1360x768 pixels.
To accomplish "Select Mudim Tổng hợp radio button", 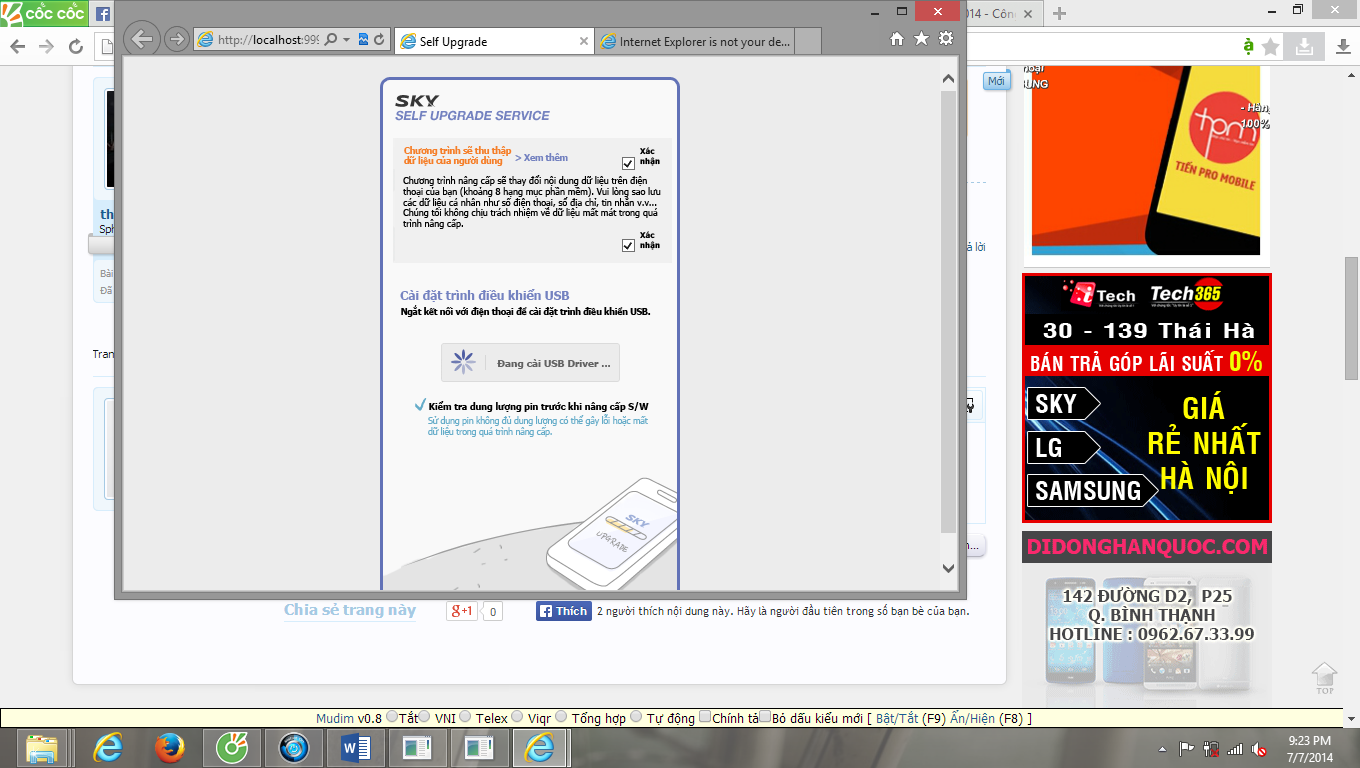I will (x=561, y=717).
